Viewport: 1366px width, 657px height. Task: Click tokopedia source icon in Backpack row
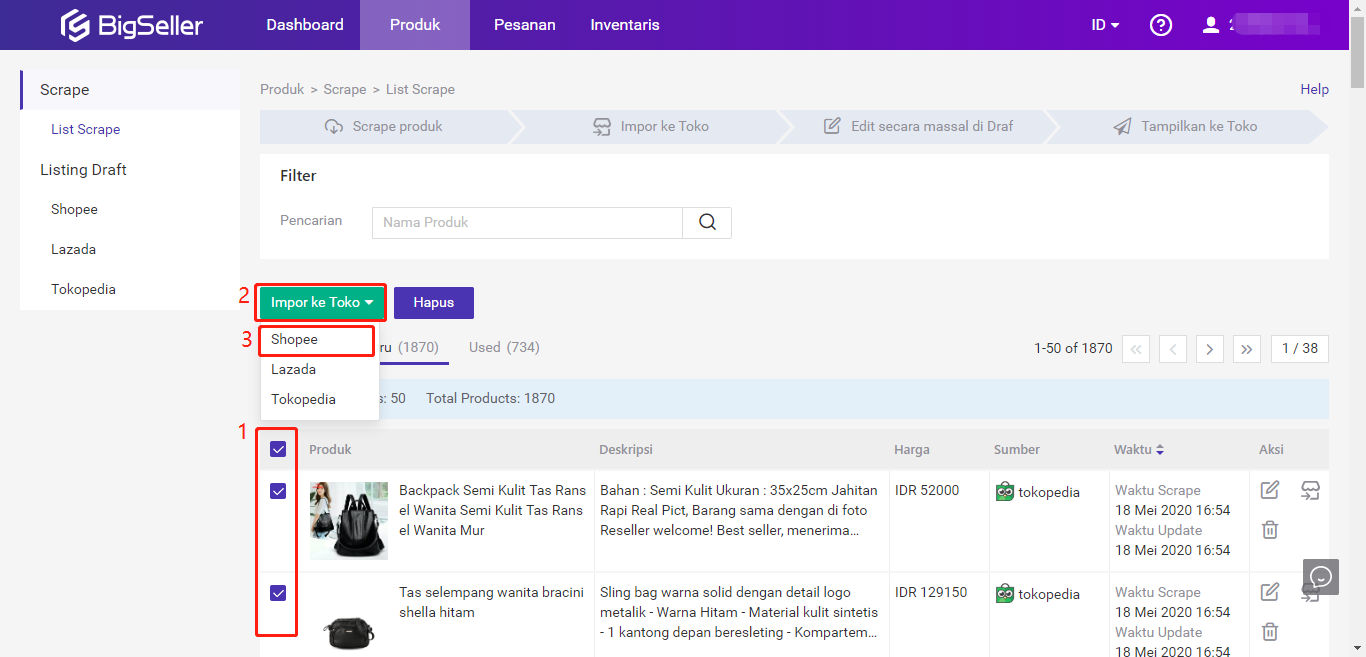1005,491
